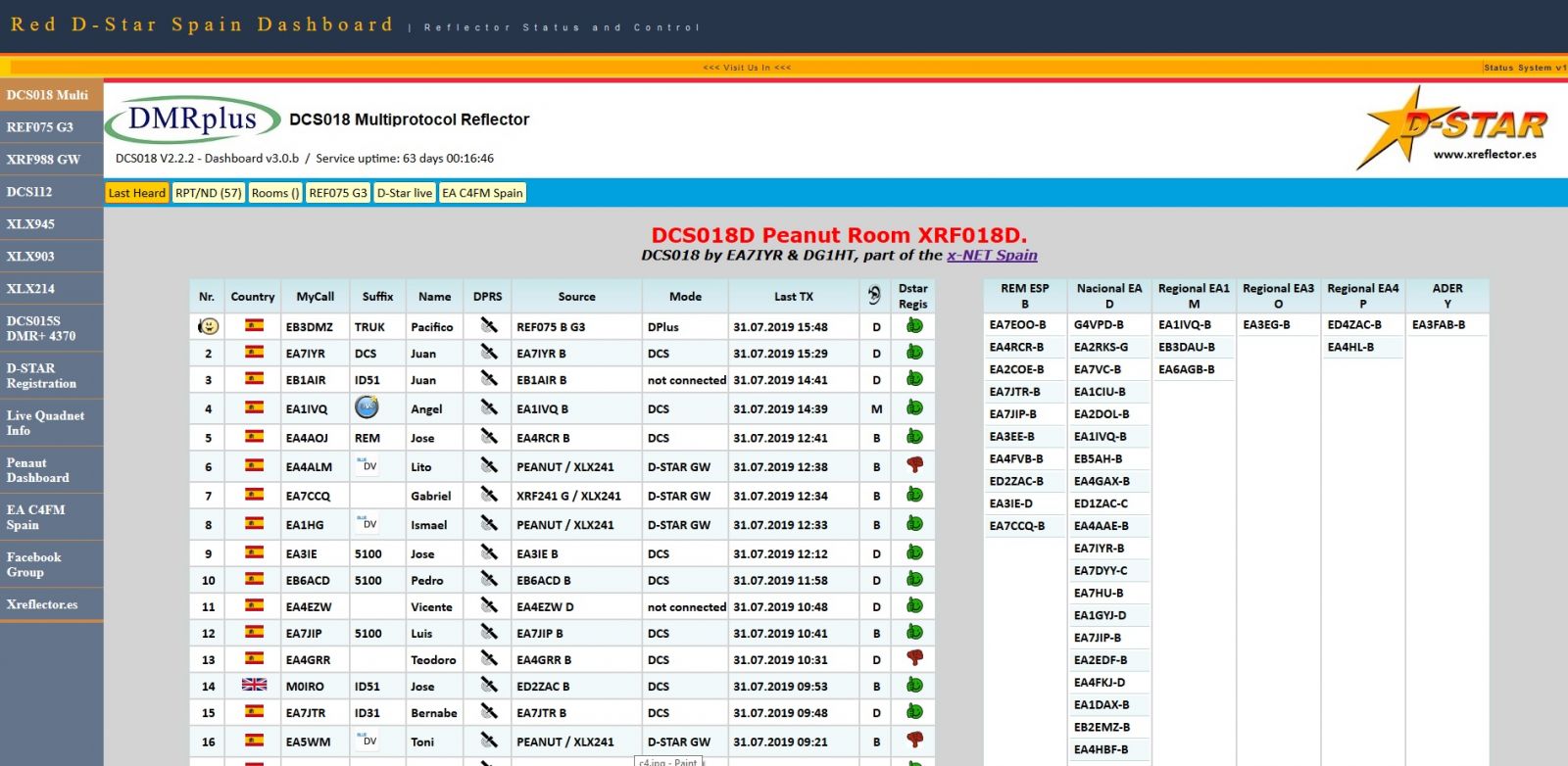Click the UK flag in M0IRO row
Viewport: 1568px width, 766px height.
coord(254,685)
